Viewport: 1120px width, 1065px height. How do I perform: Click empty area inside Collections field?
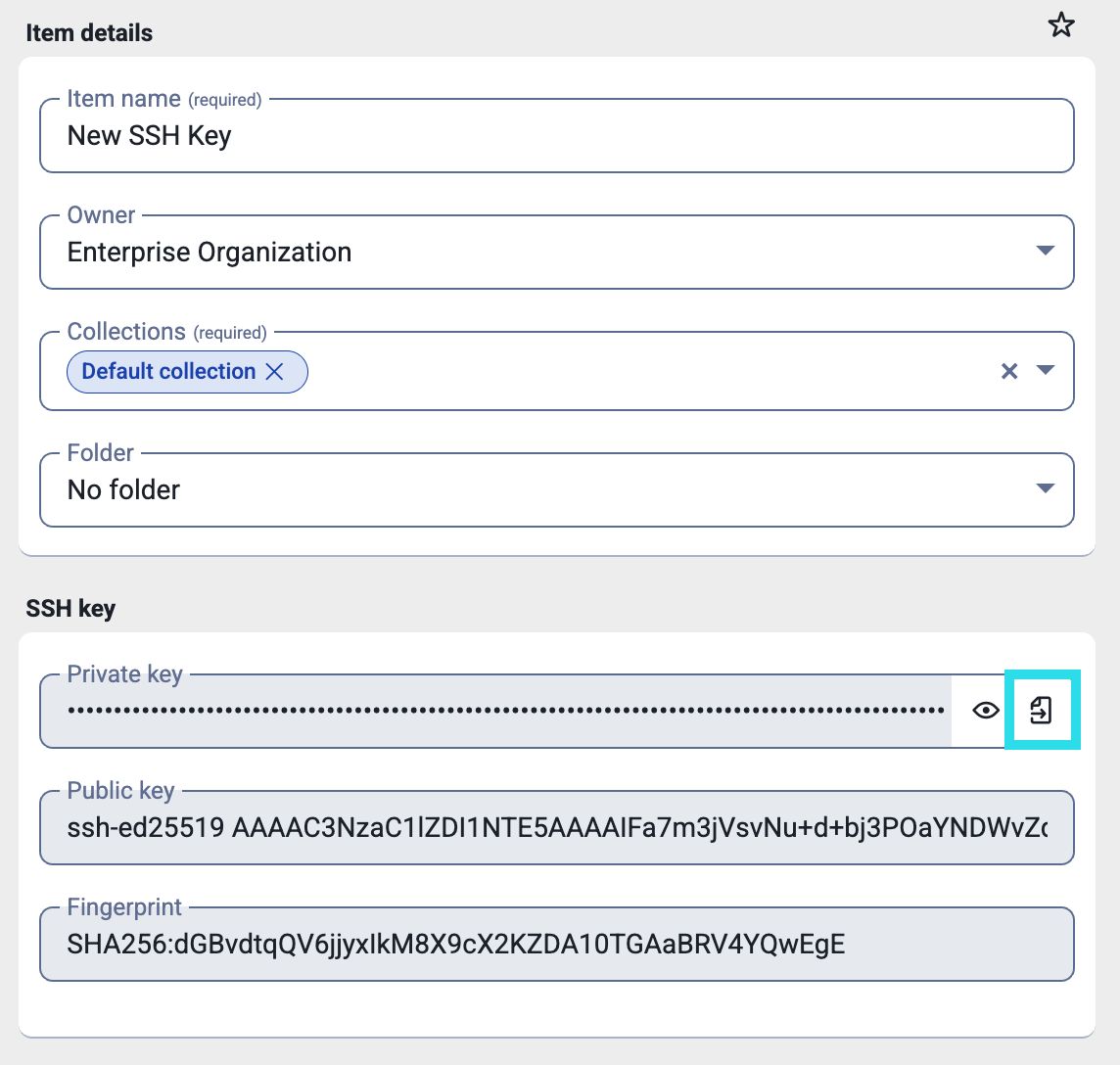(636, 372)
